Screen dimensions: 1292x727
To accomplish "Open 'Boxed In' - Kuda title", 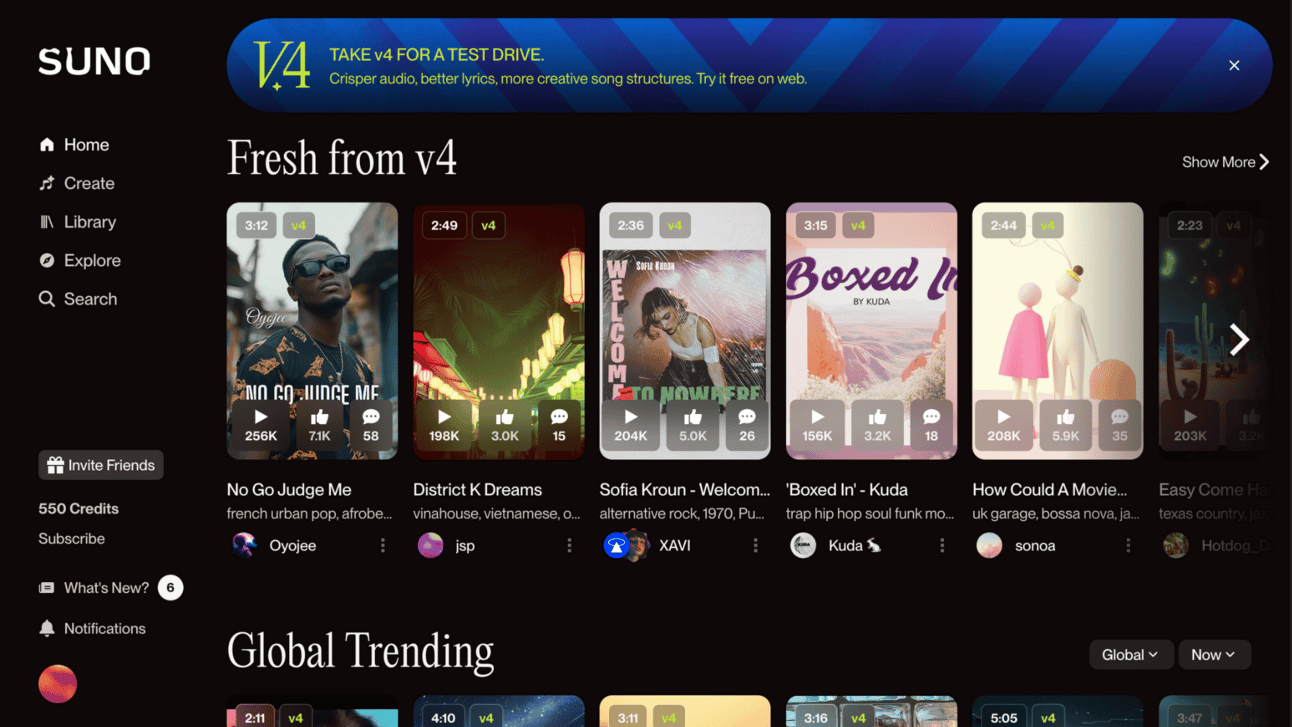I will pyautogui.click(x=847, y=489).
